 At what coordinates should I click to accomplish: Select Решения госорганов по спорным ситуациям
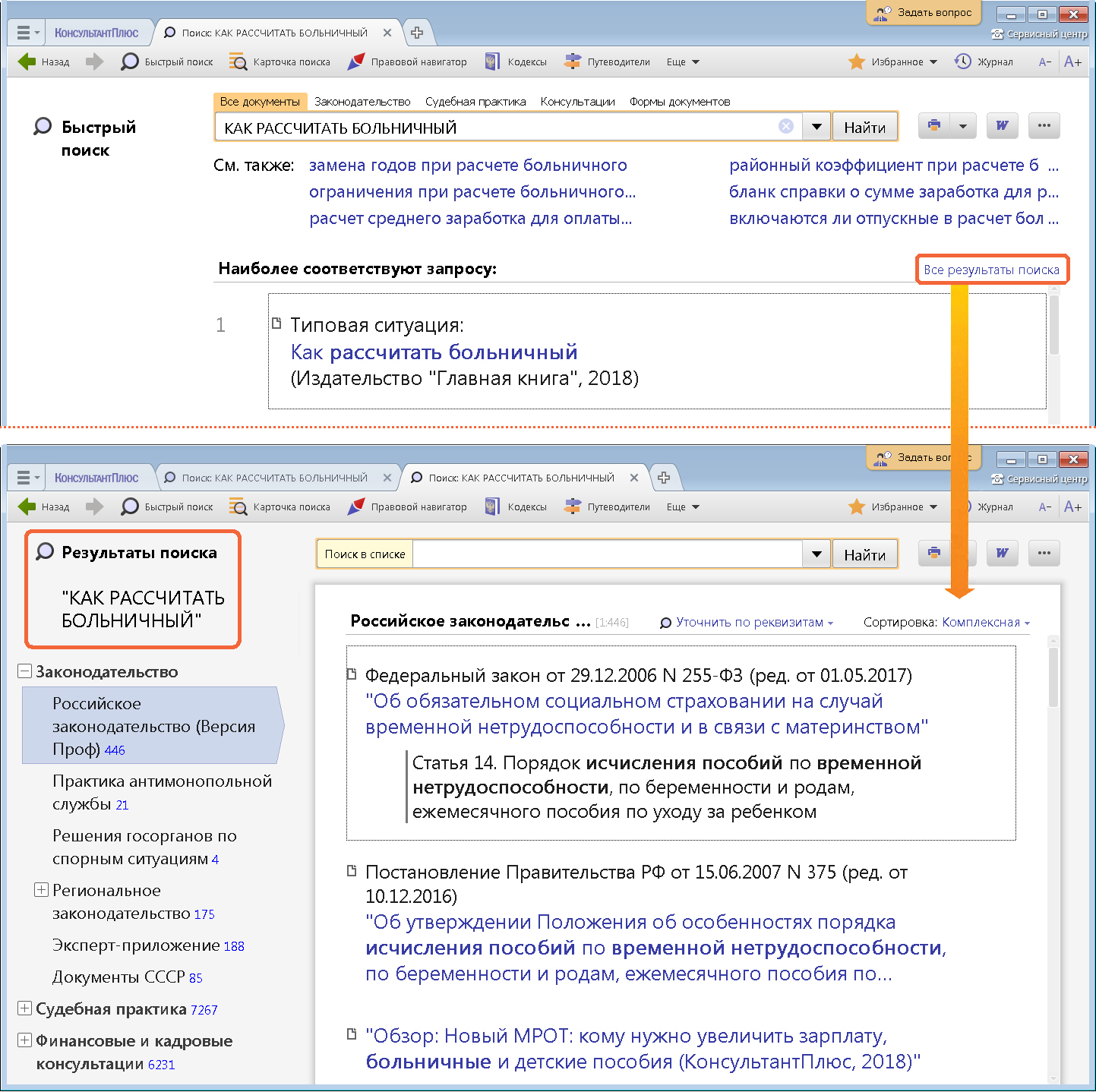click(x=144, y=847)
